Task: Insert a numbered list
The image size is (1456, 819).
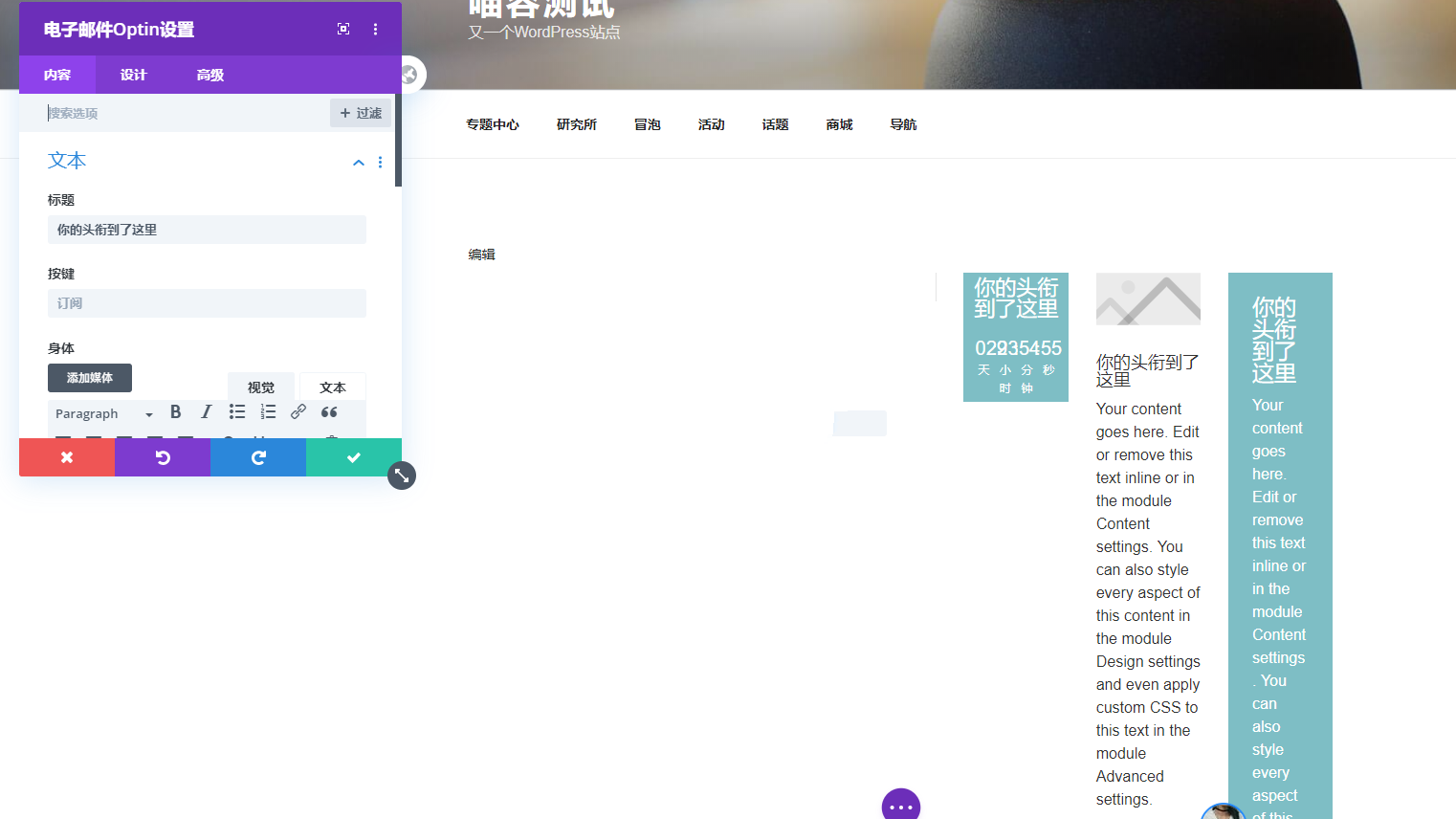Action: pos(268,412)
